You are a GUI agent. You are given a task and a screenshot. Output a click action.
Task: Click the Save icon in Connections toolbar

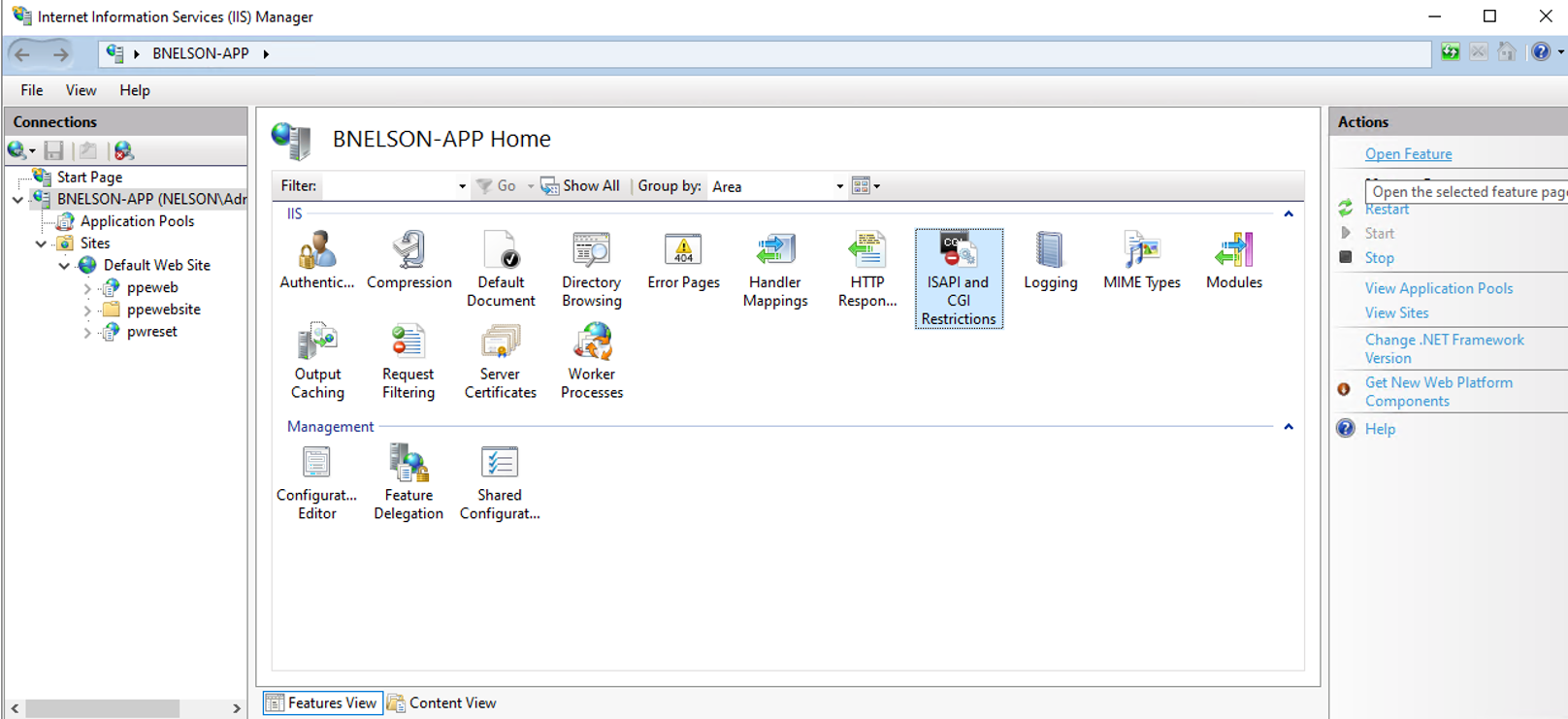click(54, 150)
